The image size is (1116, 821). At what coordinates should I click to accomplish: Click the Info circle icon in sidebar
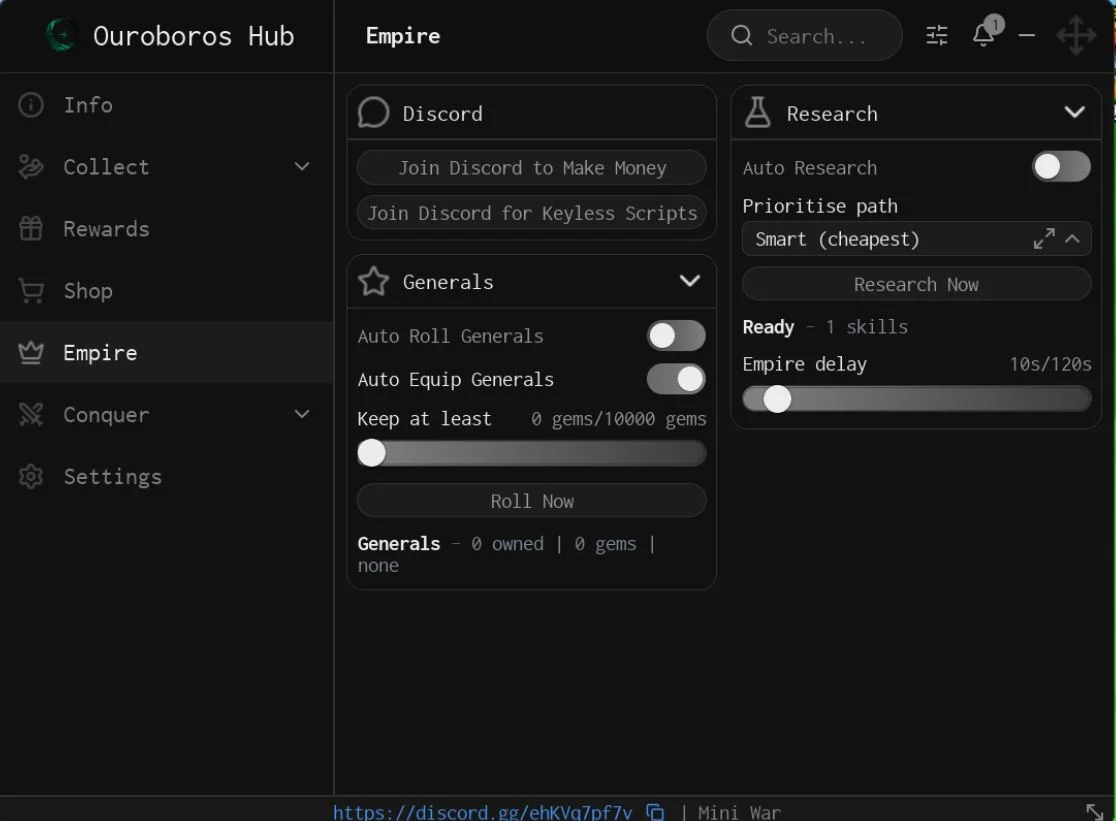tap(31, 105)
